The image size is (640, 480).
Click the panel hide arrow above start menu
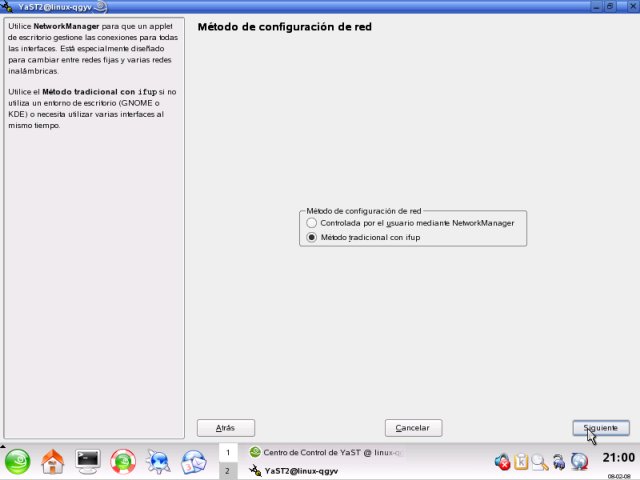click(x=2, y=446)
